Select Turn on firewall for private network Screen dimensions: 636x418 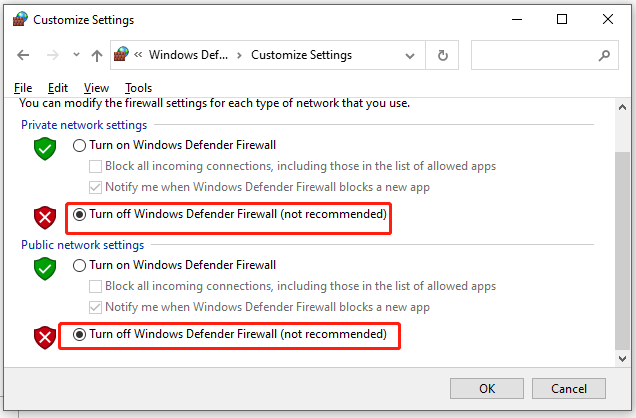click(x=79, y=145)
